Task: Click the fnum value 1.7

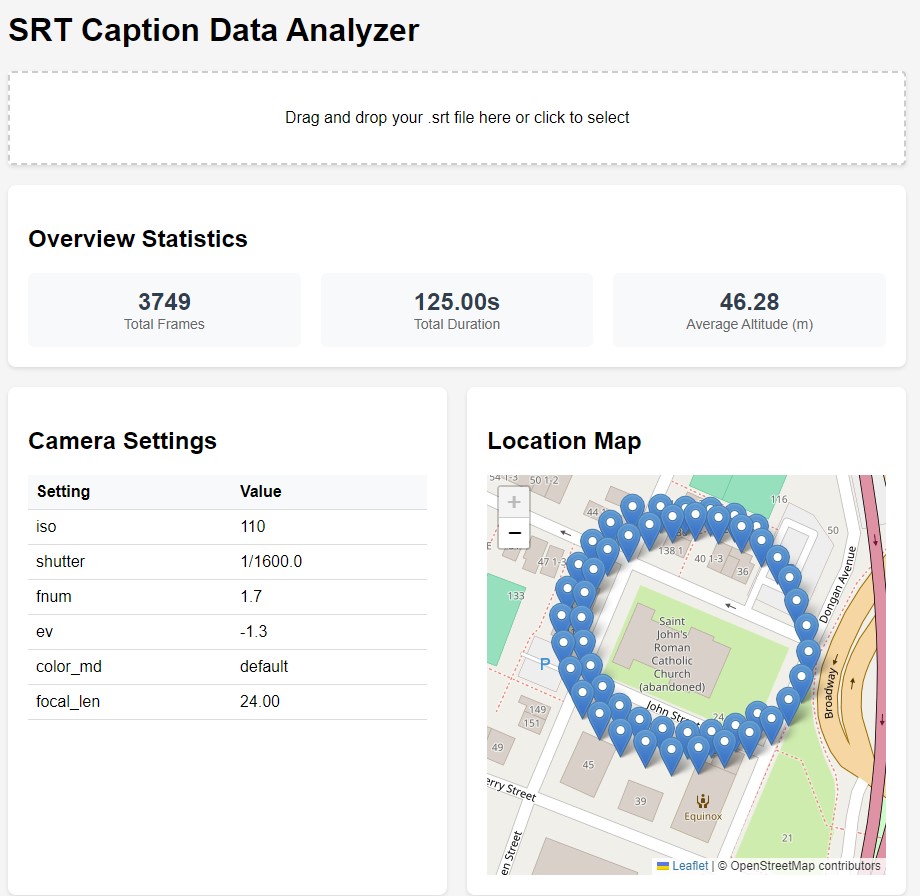Action: click(x=251, y=597)
